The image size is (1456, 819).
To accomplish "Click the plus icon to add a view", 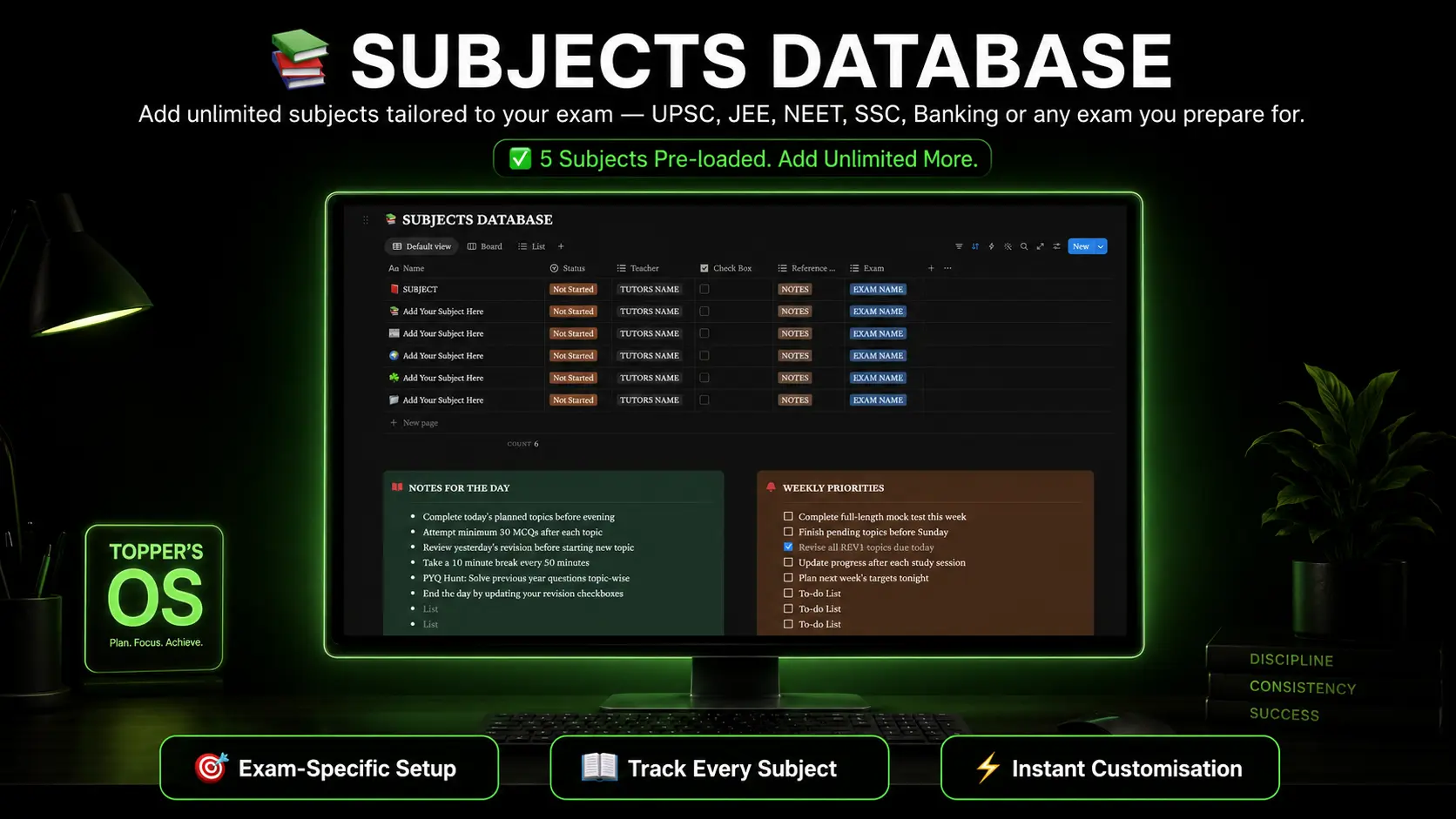I will tap(561, 246).
